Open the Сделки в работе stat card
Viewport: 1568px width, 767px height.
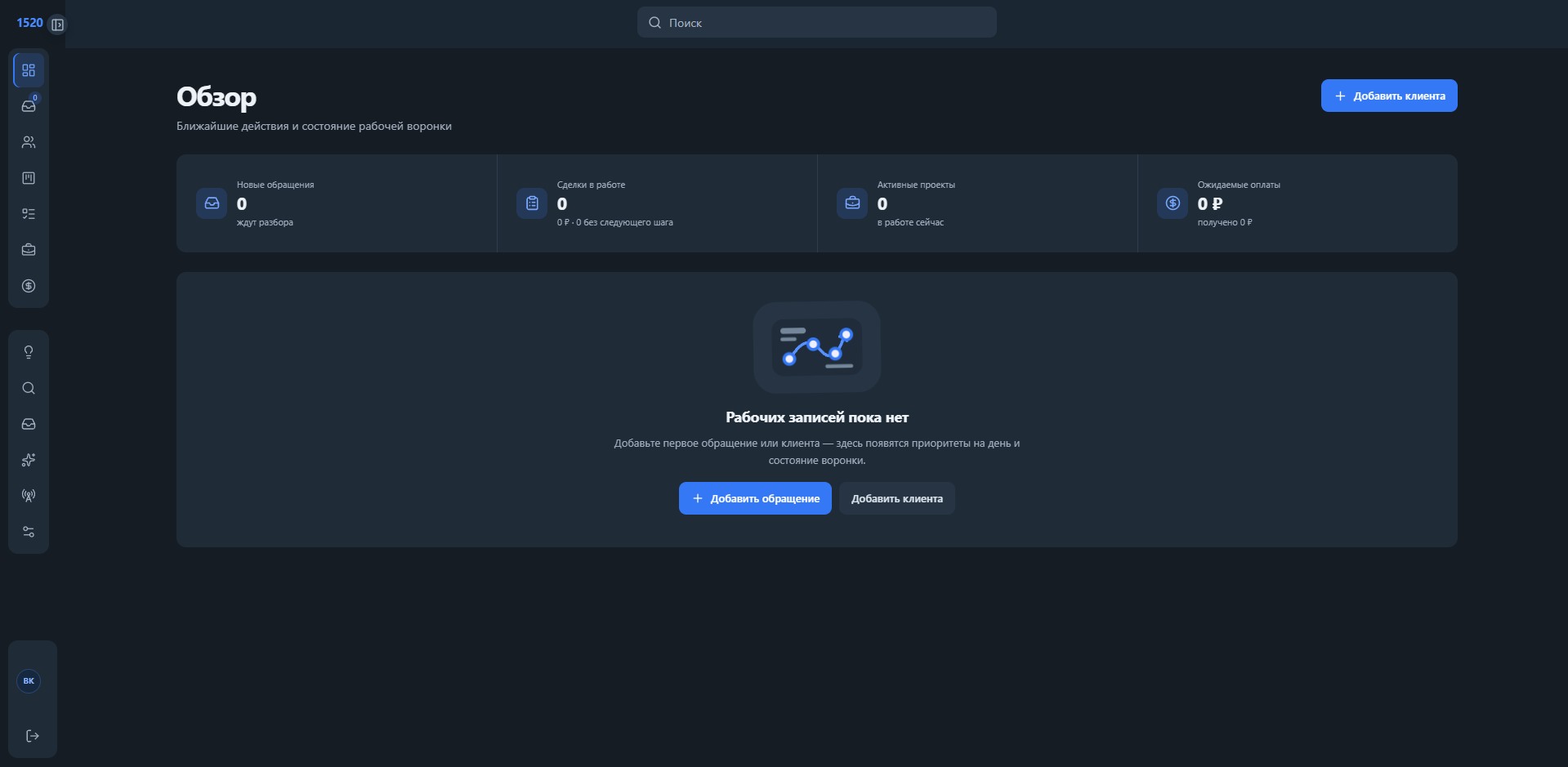pos(657,203)
